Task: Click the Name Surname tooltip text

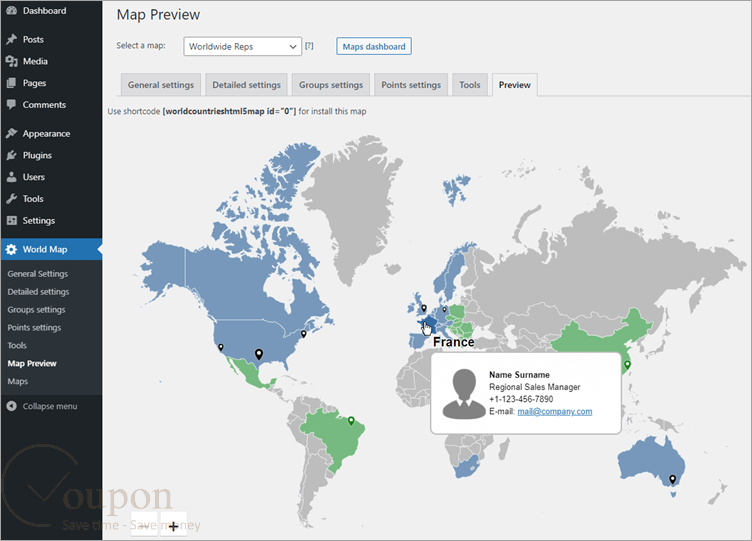Action: 519,375
